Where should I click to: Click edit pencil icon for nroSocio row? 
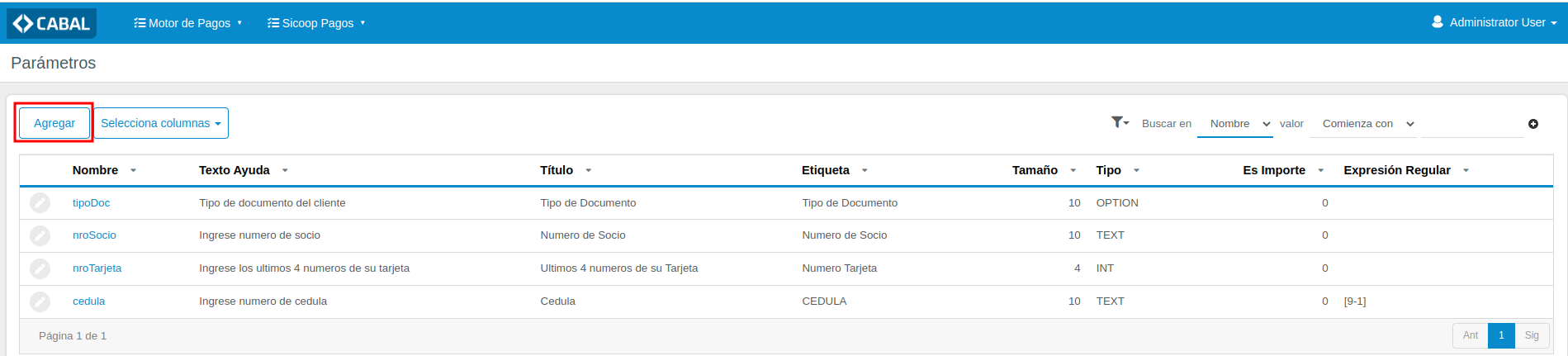pos(40,235)
